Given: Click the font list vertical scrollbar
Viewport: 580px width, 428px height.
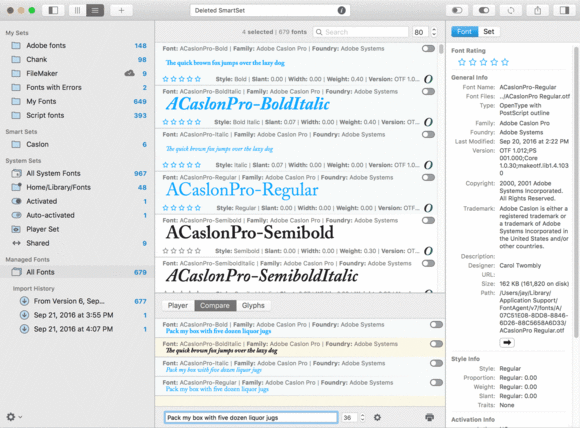Looking at the screenshot, I should point(441,49).
